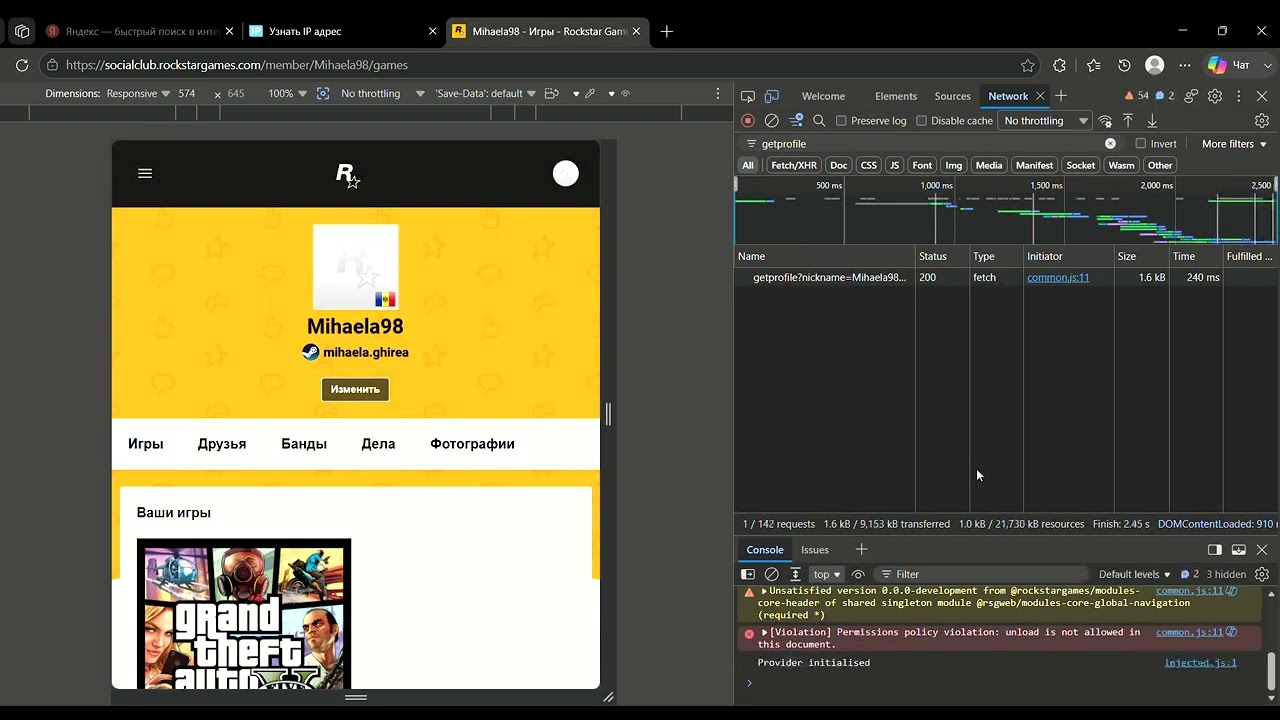Open the Банды profile tab
This screenshot has height=720, width=1280.
point(304,444)
